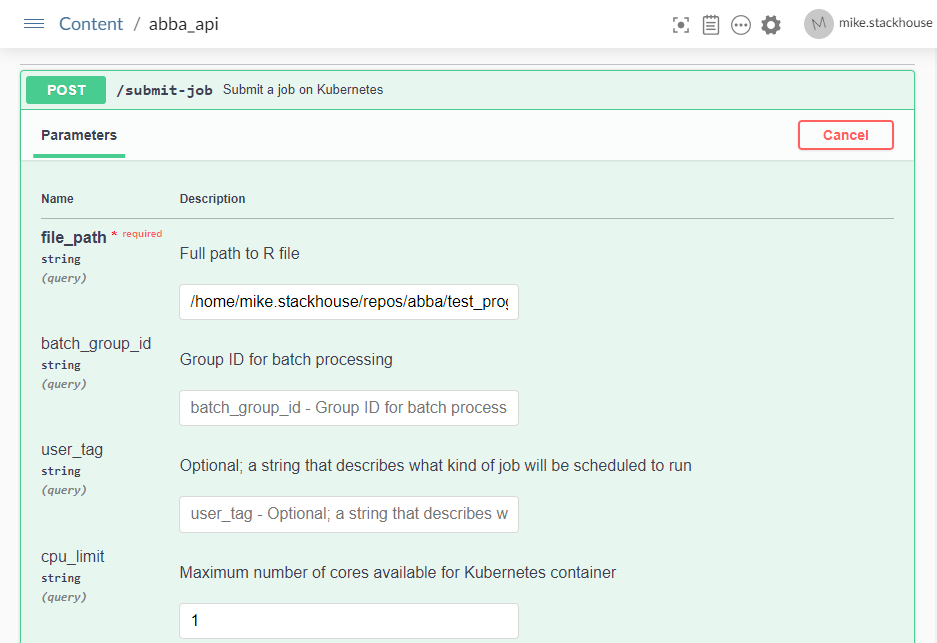Collapse the /submit-job endpoint path

pos(164,90)
